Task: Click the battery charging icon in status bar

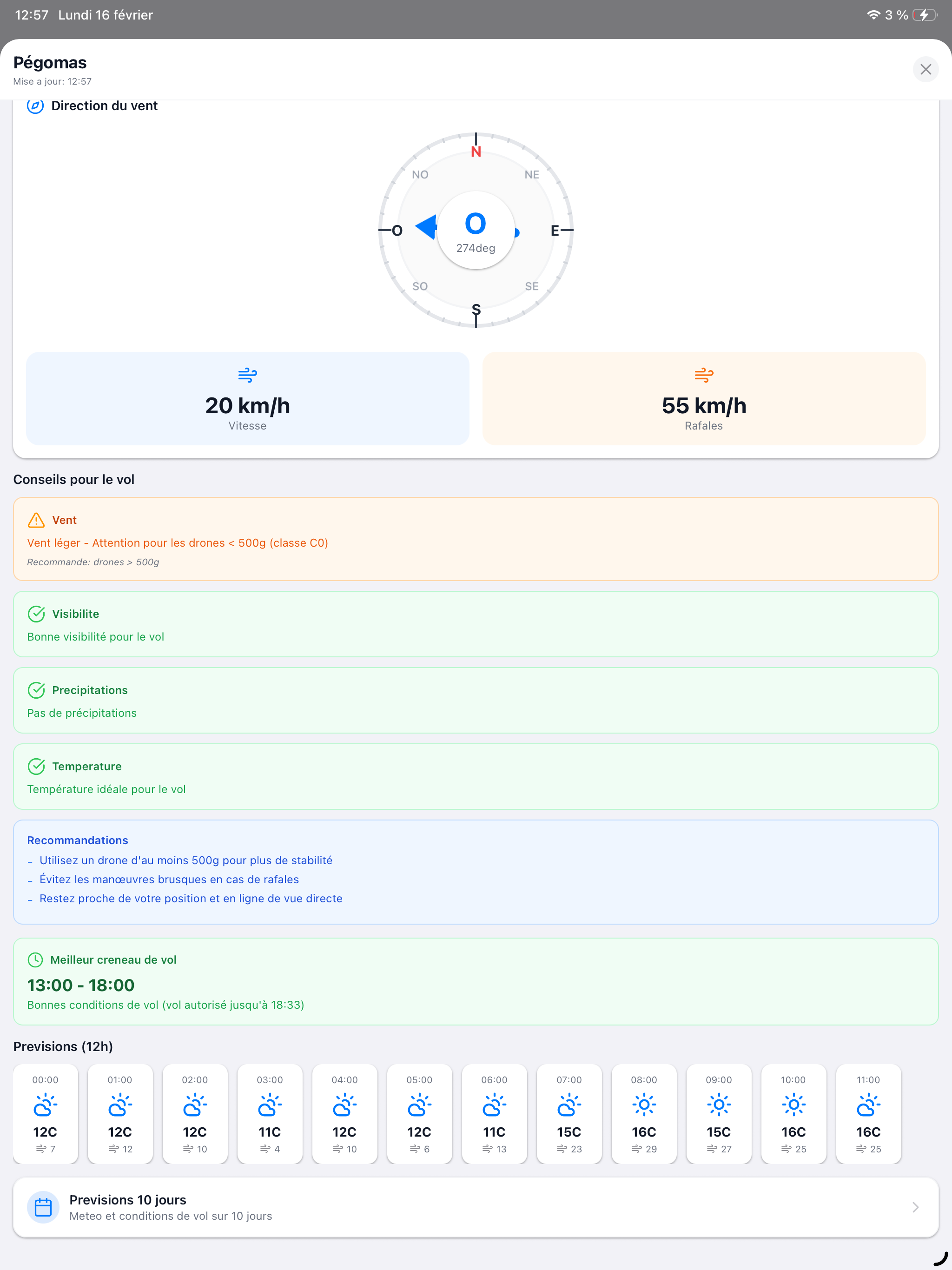Action: click(925, 15)
